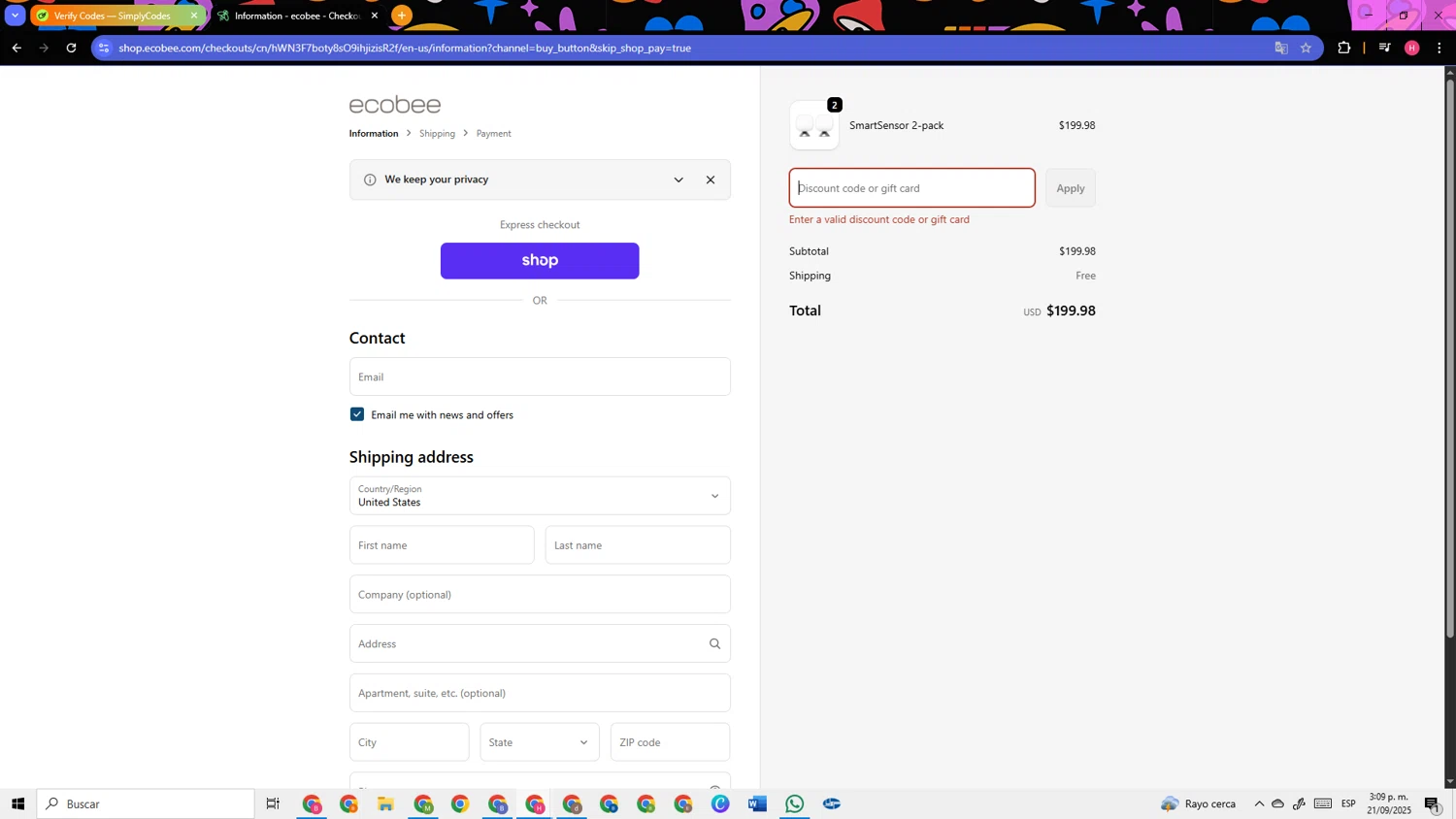
Task: Click the Last name field
Action: (x=638, y=545)
